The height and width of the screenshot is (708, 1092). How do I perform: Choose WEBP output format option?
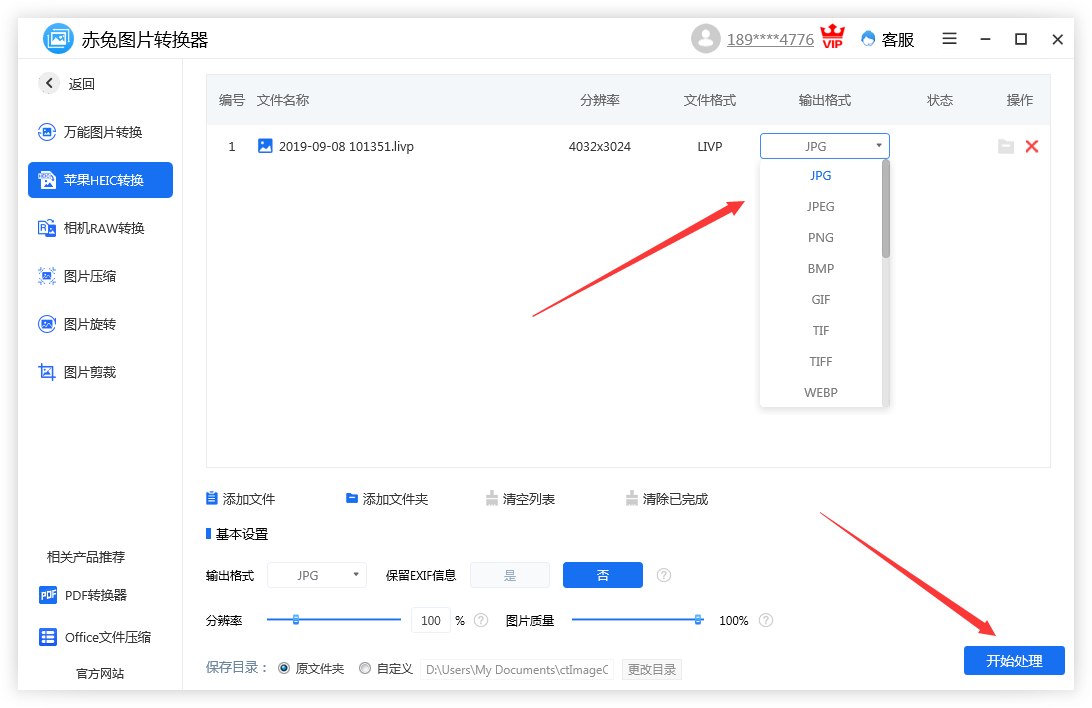tap(820, 393)
